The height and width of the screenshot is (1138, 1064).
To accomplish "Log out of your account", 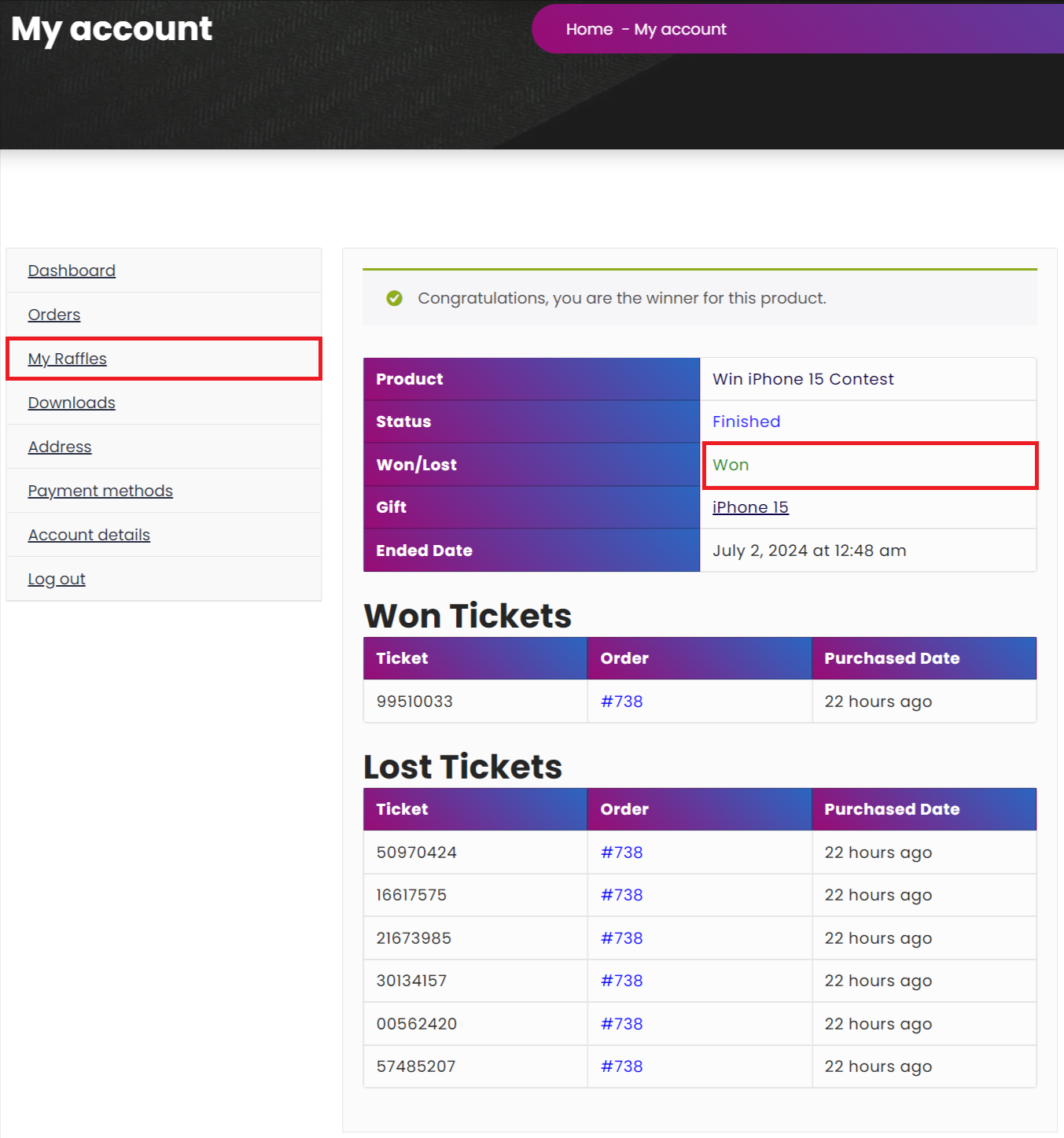I will [x=56, y=578].
